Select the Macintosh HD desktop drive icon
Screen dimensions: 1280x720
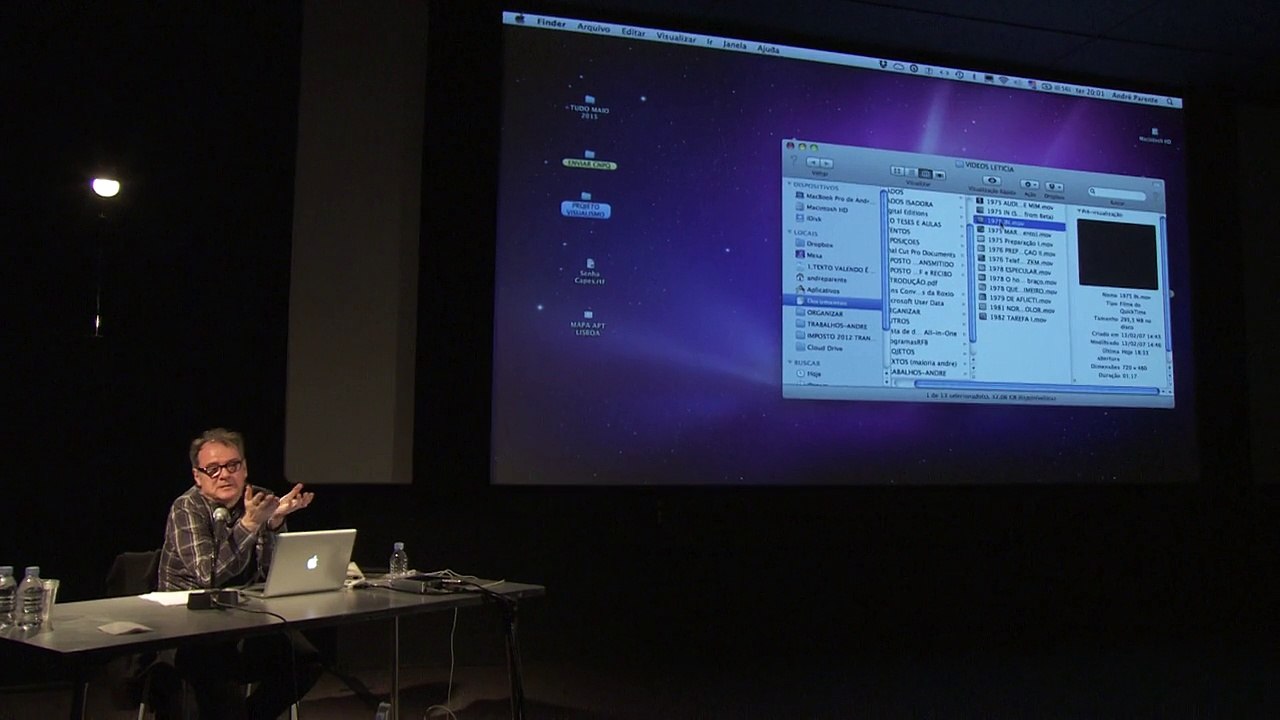click(1154, 136)
